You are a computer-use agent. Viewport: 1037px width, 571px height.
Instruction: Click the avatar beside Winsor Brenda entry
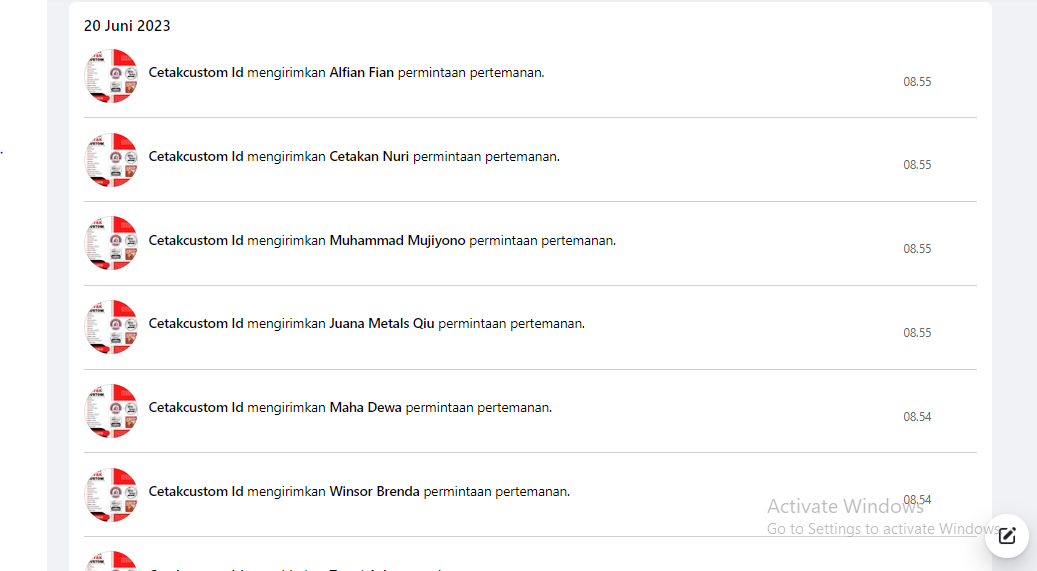111,495
